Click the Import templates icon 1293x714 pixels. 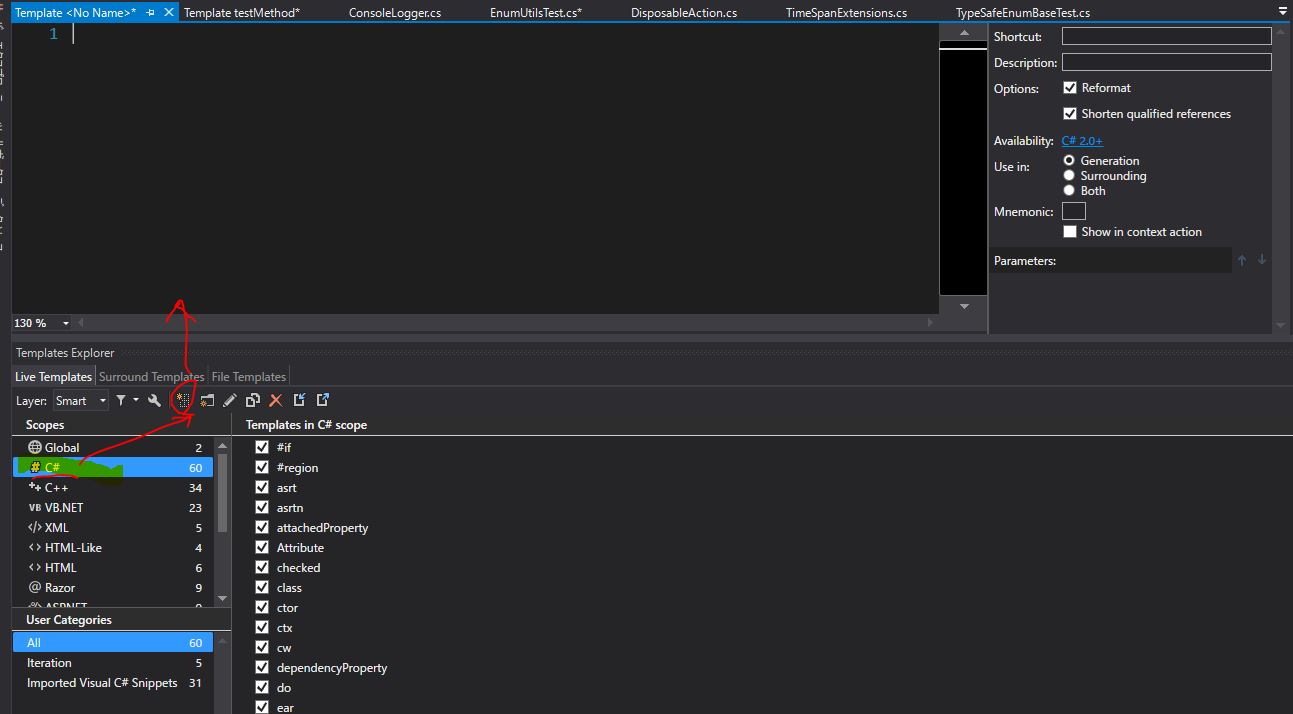pos(299,400)
